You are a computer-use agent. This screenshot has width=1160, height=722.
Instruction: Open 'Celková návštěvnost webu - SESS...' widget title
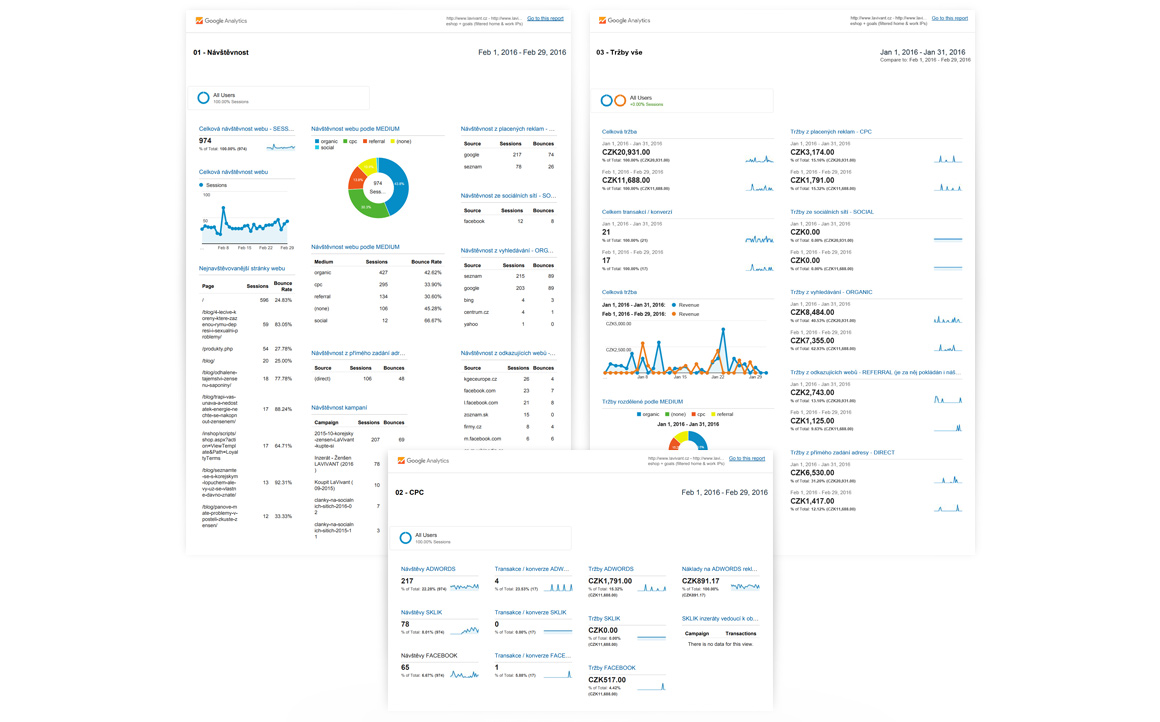tap(246, 129)
